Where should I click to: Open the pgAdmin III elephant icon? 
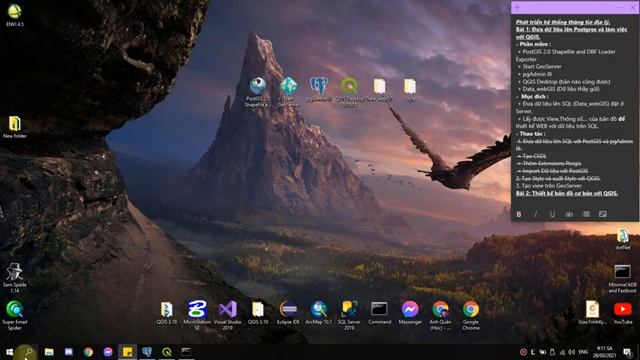point(318,89)
